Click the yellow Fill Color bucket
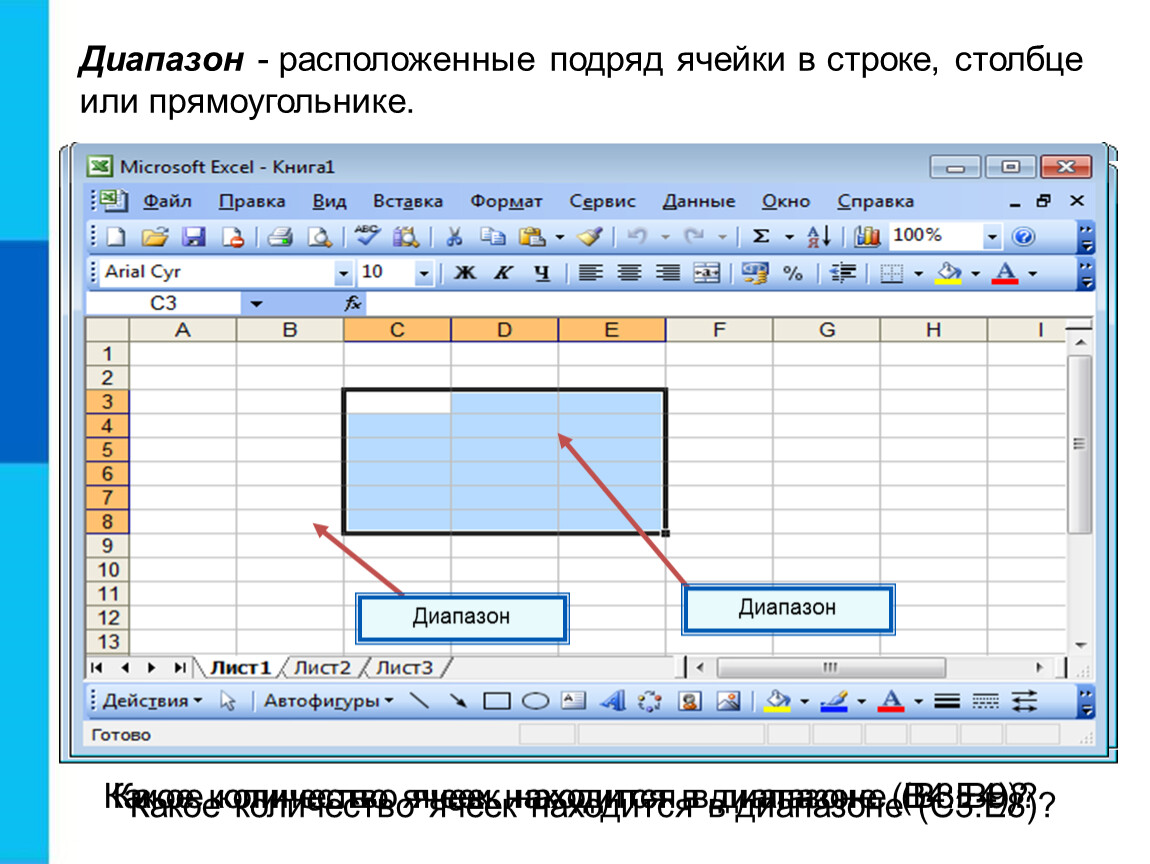This screenshot has width=1150, height=864. [x=948, y=273]
